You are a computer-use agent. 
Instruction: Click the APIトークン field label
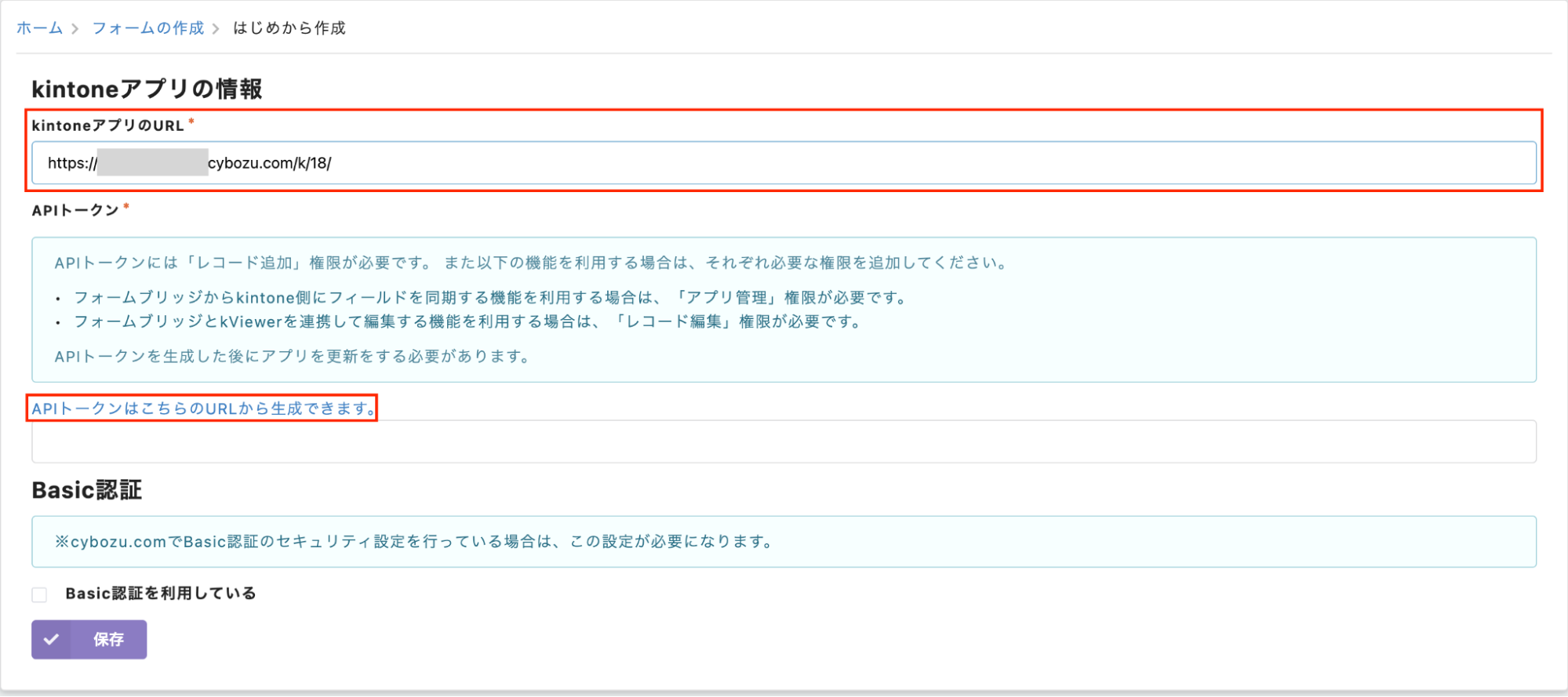point(75,210)
